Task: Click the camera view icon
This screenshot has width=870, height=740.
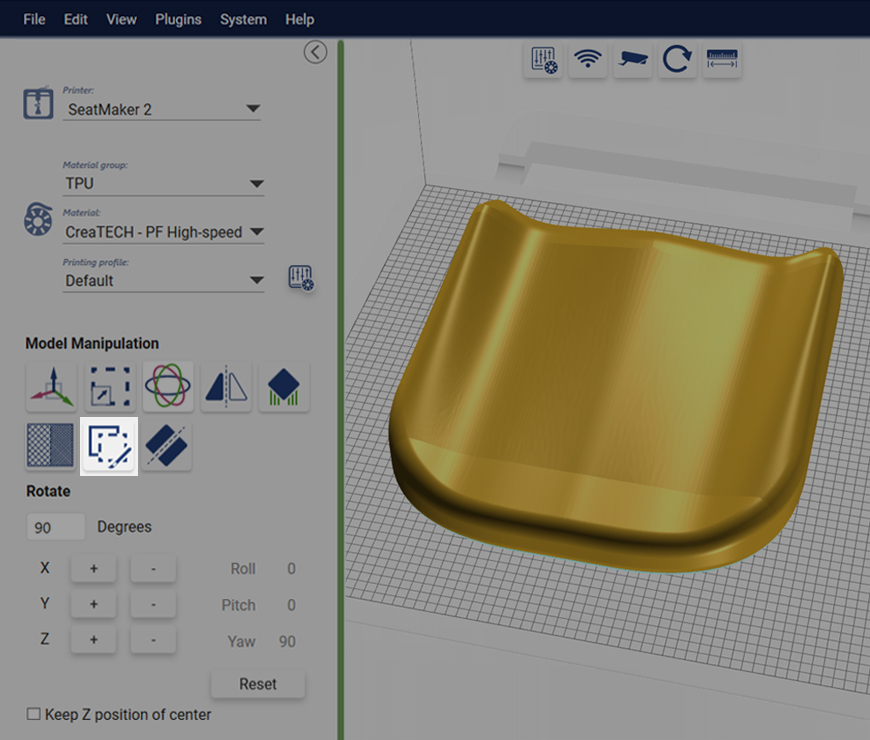Action: point(633,59)
